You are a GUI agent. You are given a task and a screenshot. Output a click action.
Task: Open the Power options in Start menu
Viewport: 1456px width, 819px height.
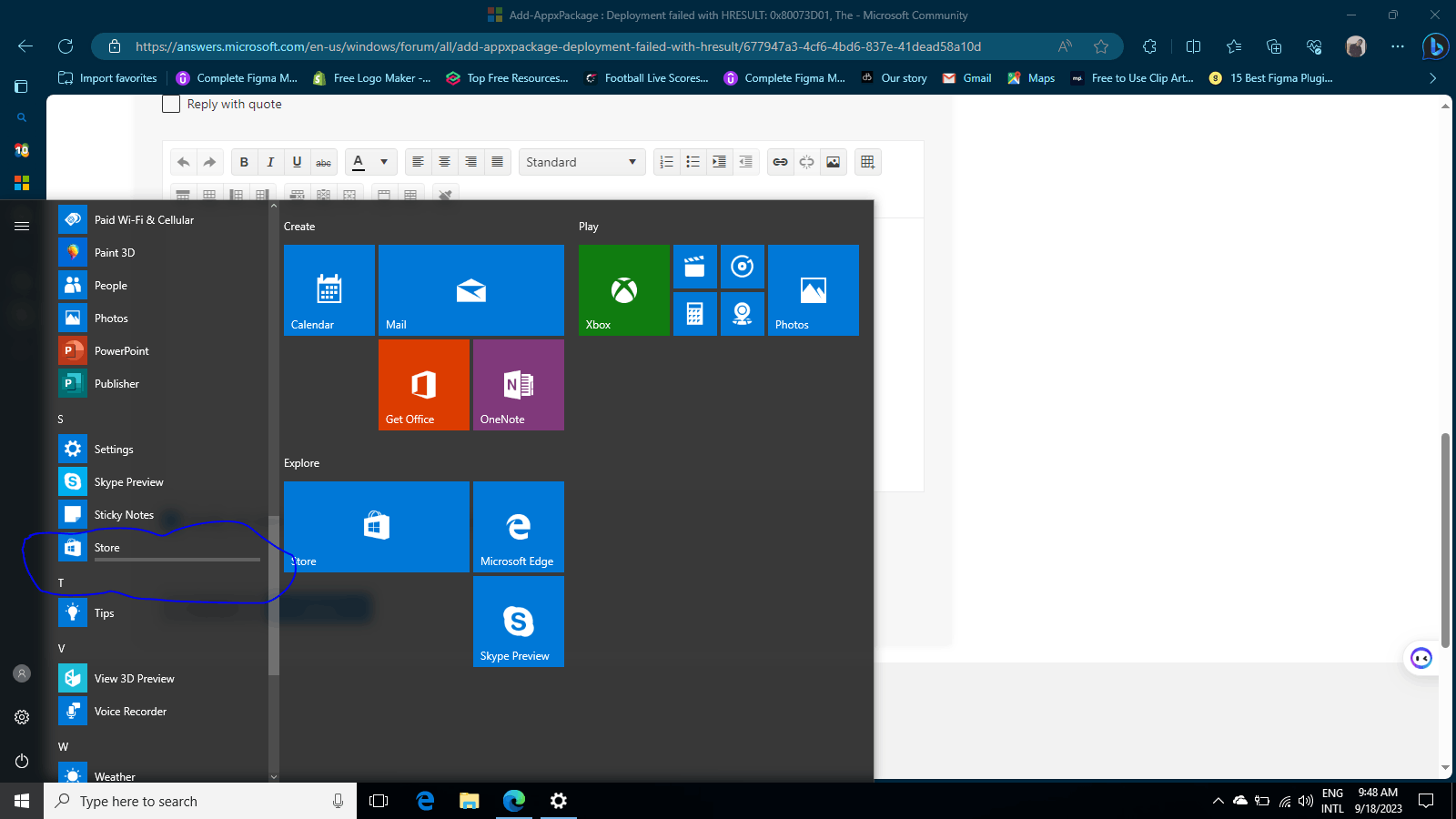pyautogui.click(x=22, y=761)
